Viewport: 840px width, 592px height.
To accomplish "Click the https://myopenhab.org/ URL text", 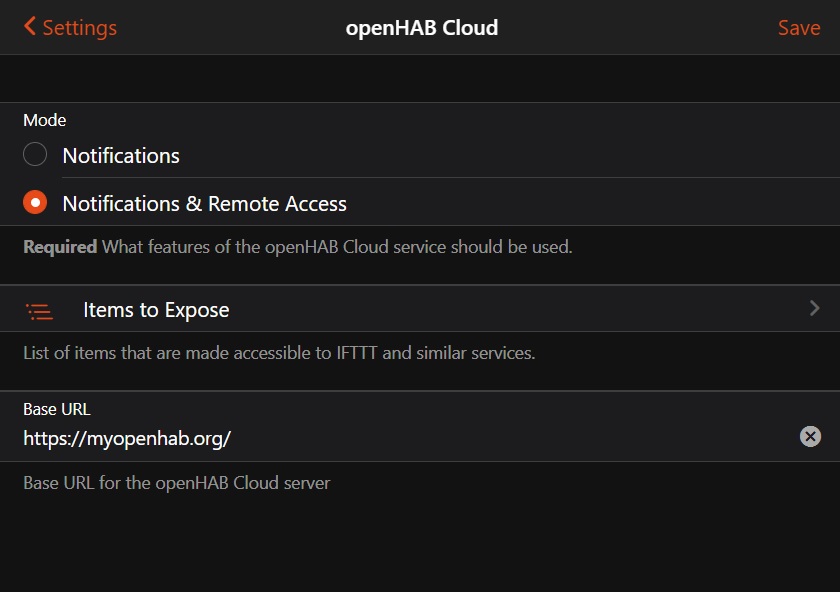I will (x=127, y=439).
